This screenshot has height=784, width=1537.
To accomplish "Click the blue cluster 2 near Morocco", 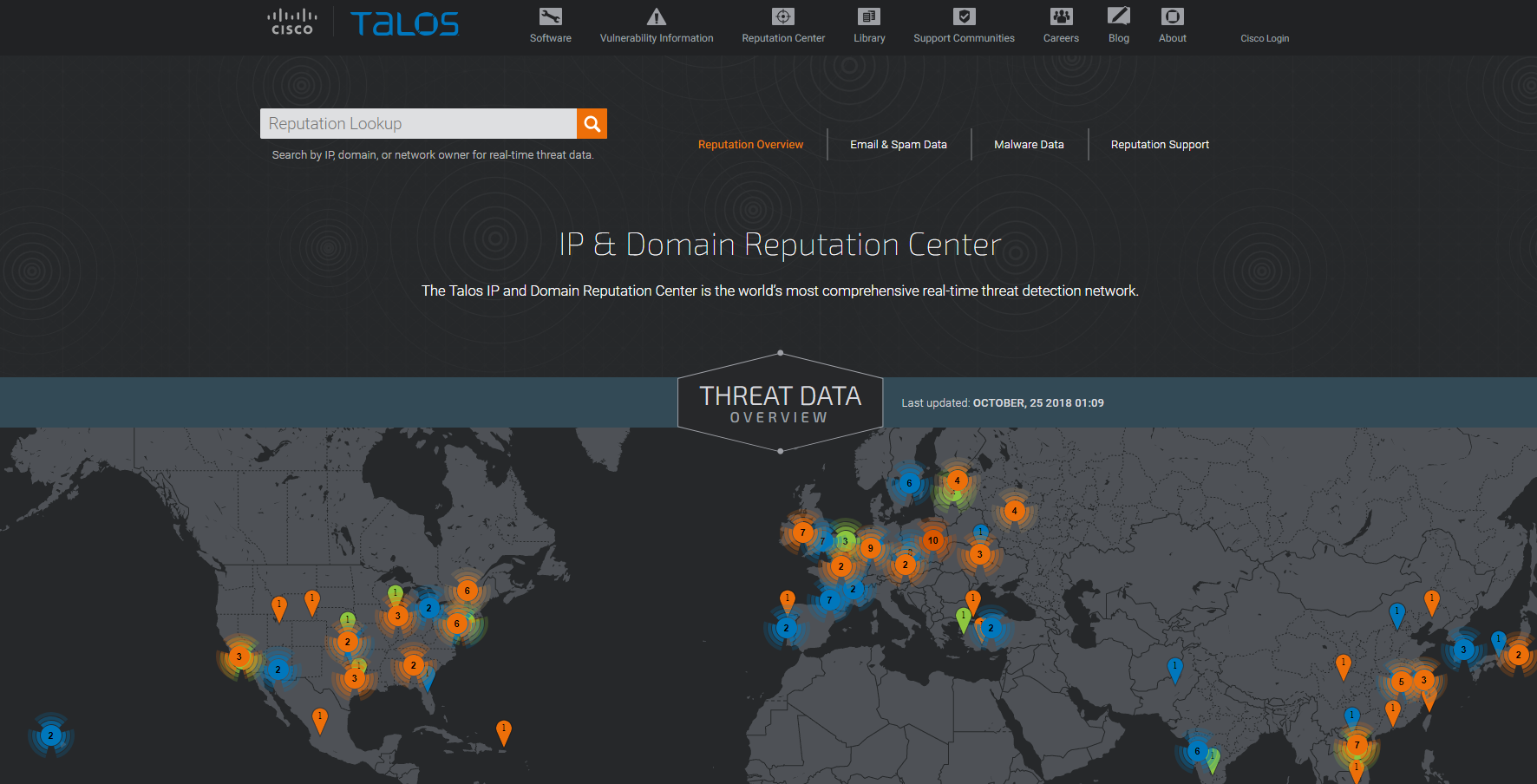I will coord(786,628).
